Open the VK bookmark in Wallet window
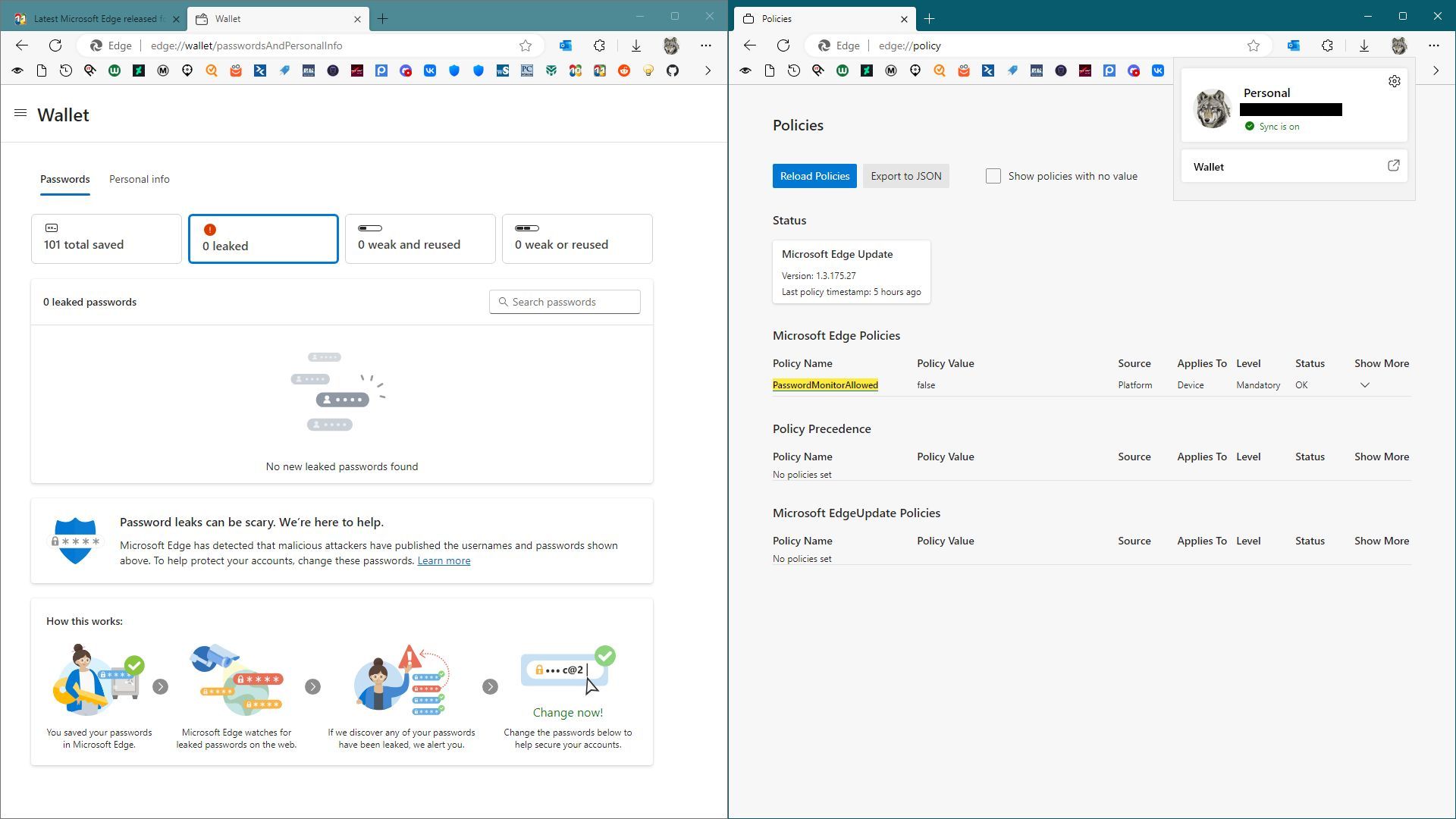This screenshot has height=819, width=1456. coord(430,71)
